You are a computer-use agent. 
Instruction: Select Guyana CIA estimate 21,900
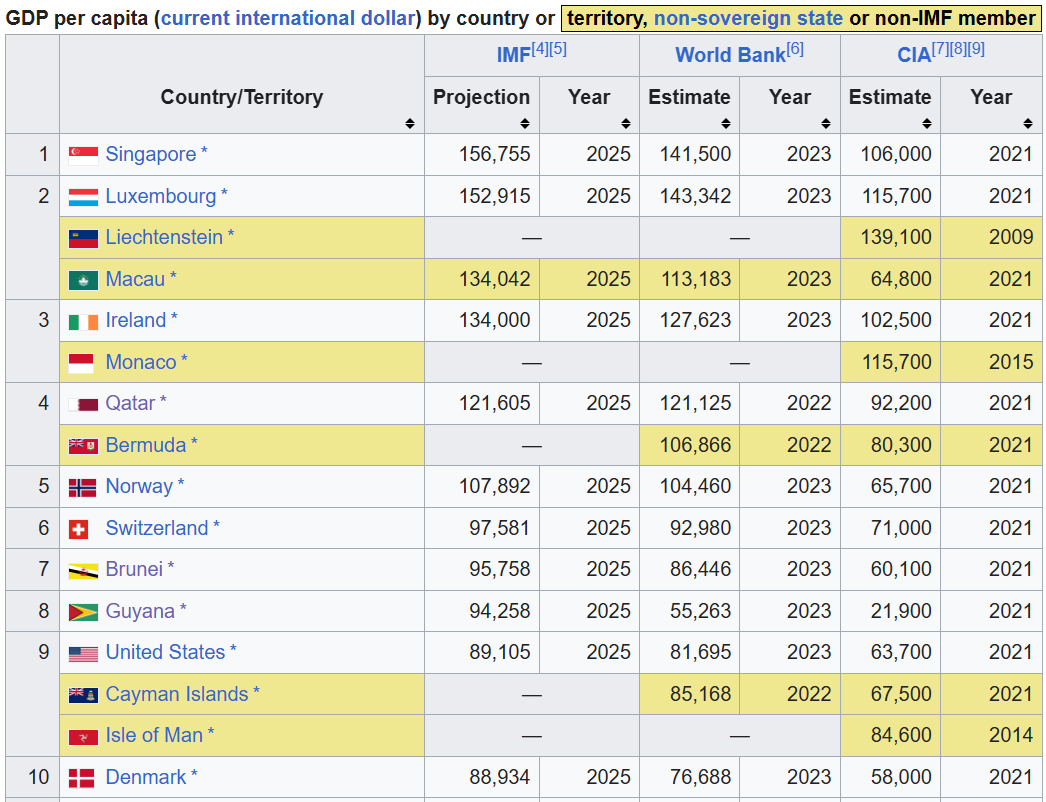tap(901, 611)
